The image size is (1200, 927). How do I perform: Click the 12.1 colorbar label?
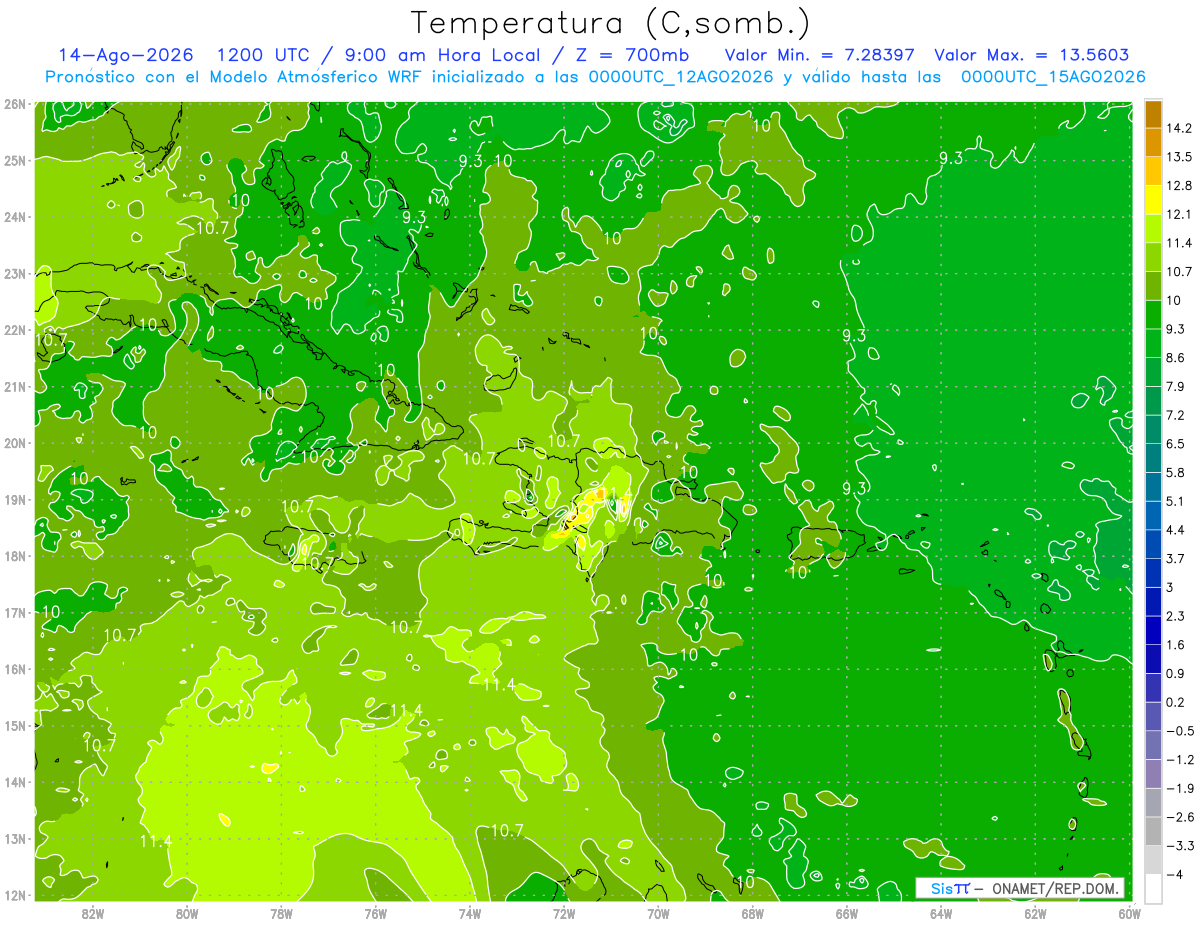[1178, 214]
